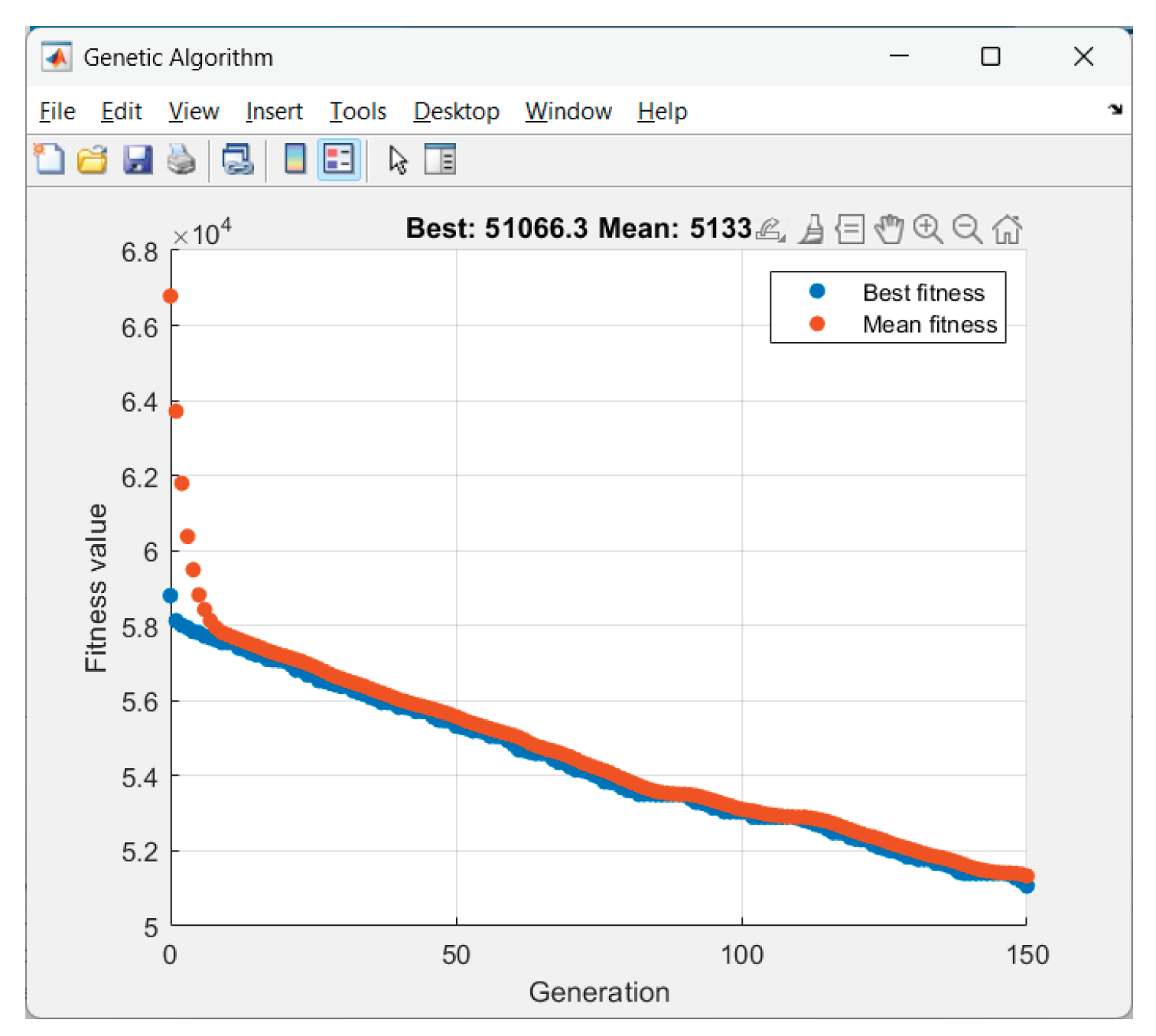
Task: Select the zoom in magnifier on the axes toolbar
Action: pos(927,229)
